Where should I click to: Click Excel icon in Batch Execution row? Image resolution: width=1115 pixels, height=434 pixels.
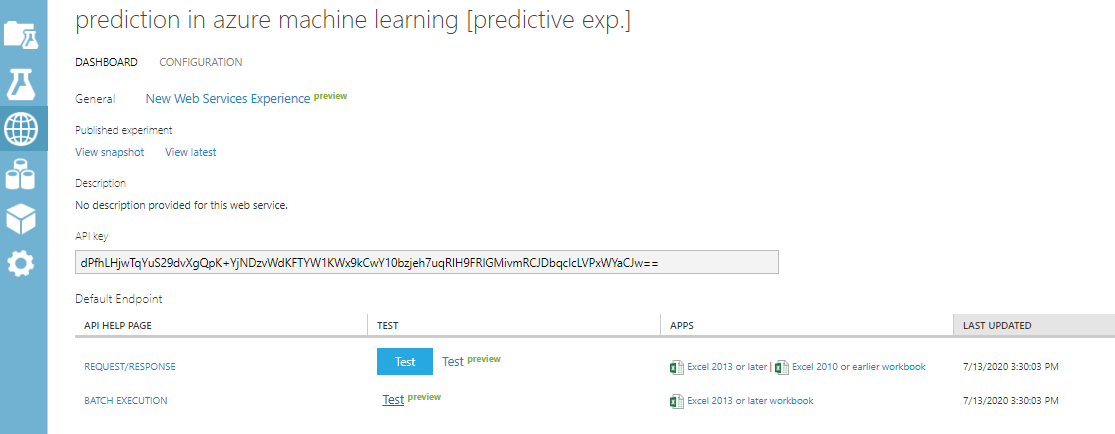(x=676, y=401)
